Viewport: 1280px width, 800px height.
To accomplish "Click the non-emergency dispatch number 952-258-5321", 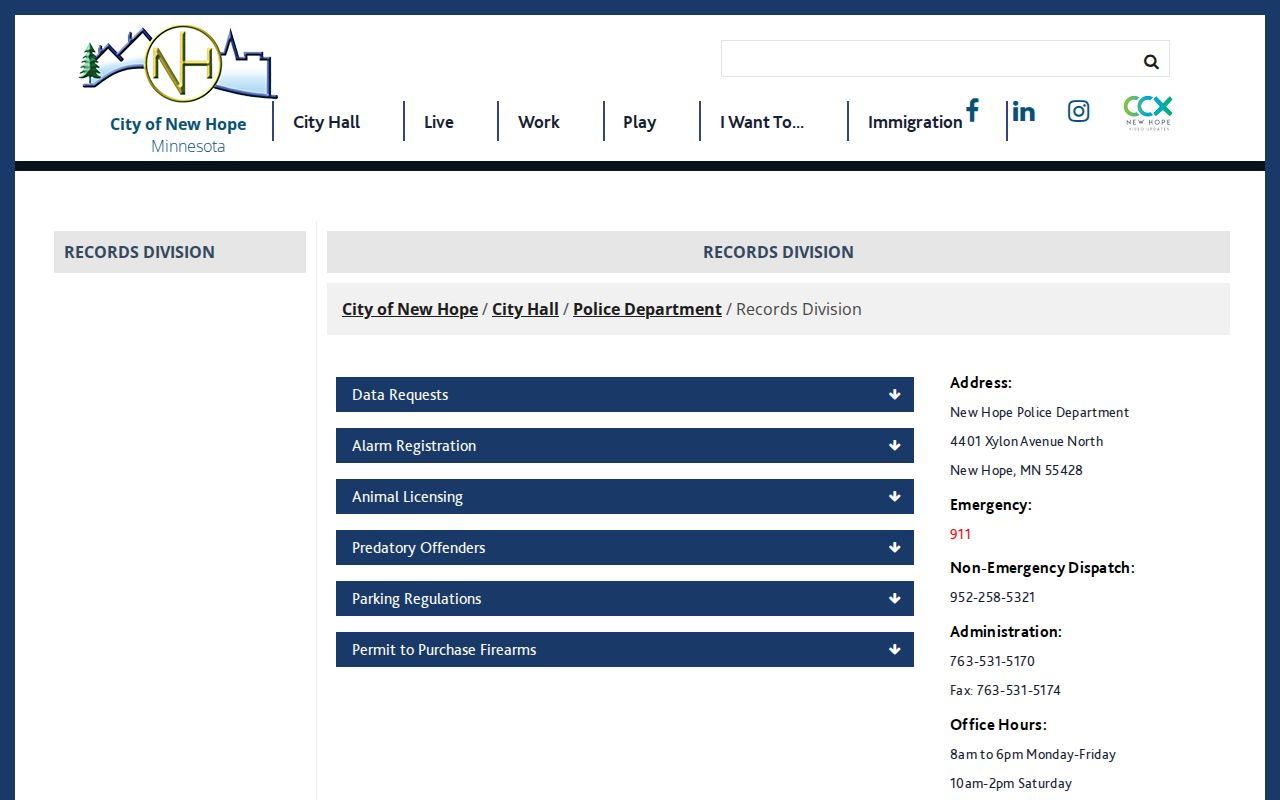I will pos(992,597).
